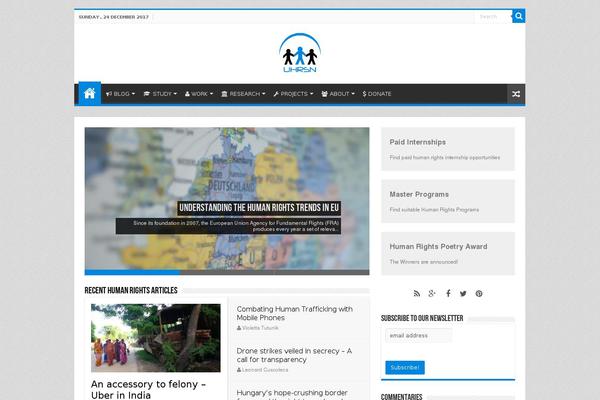Viewport: 600px width, 400px height.
Task: Click the slider progress bar below the map
Action: (x=227, y=272)
